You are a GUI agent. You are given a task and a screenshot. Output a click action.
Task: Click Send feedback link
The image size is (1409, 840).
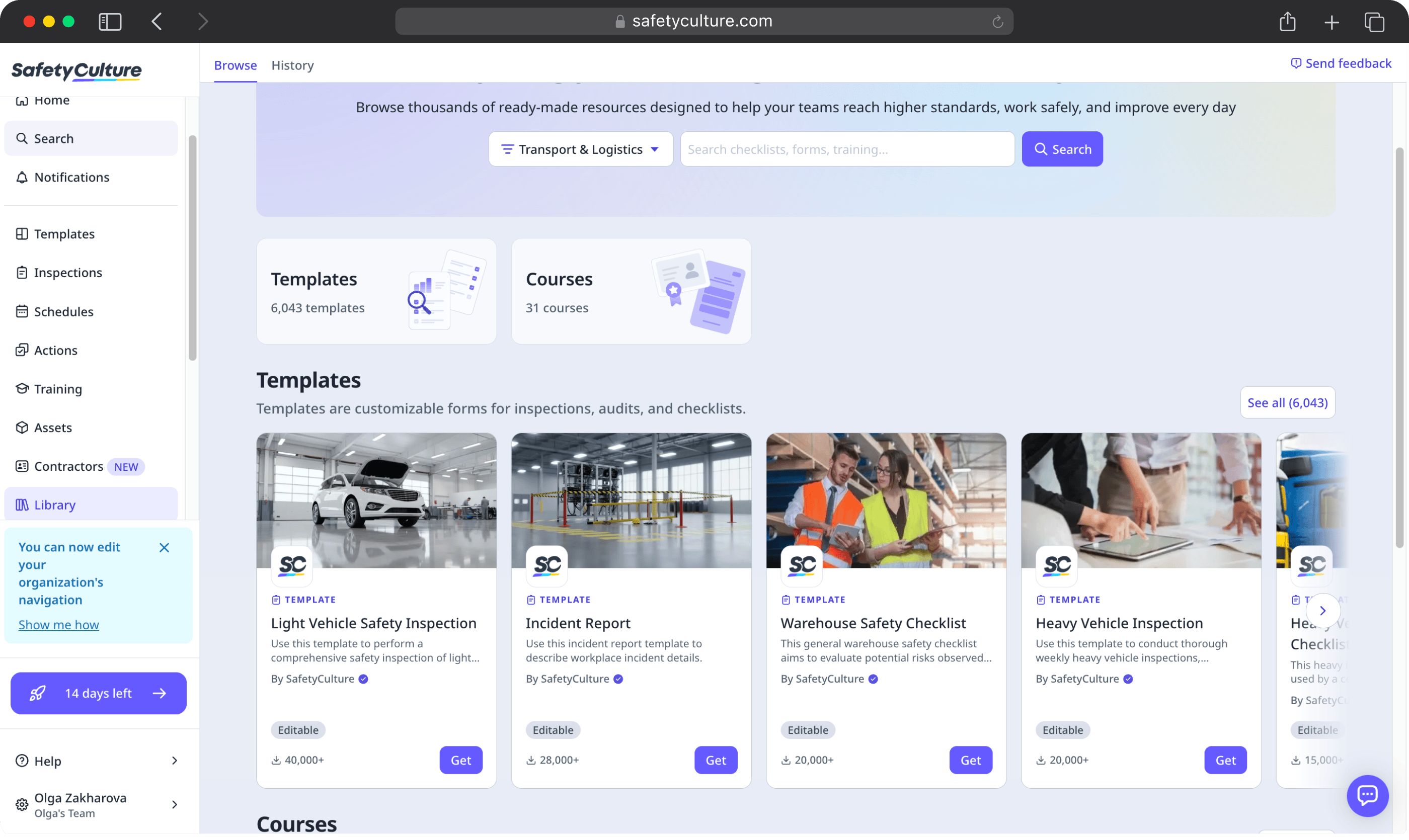tap(1341, 63)
